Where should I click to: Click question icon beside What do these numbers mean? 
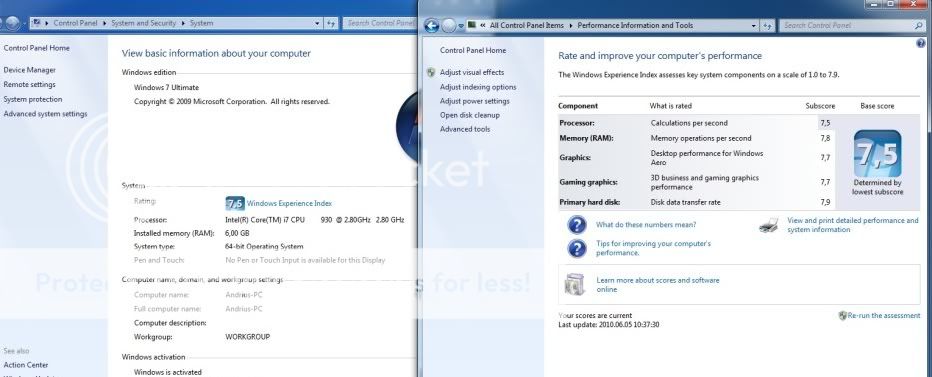577,225
